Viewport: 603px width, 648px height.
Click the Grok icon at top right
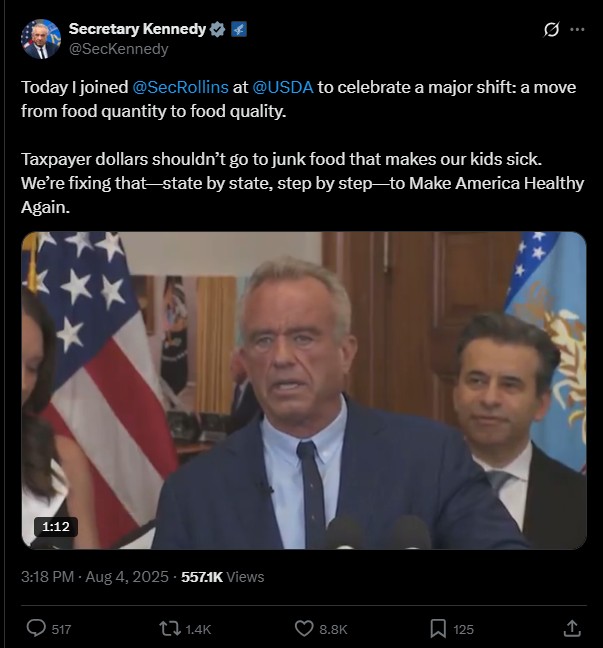(x=551, y=29)
